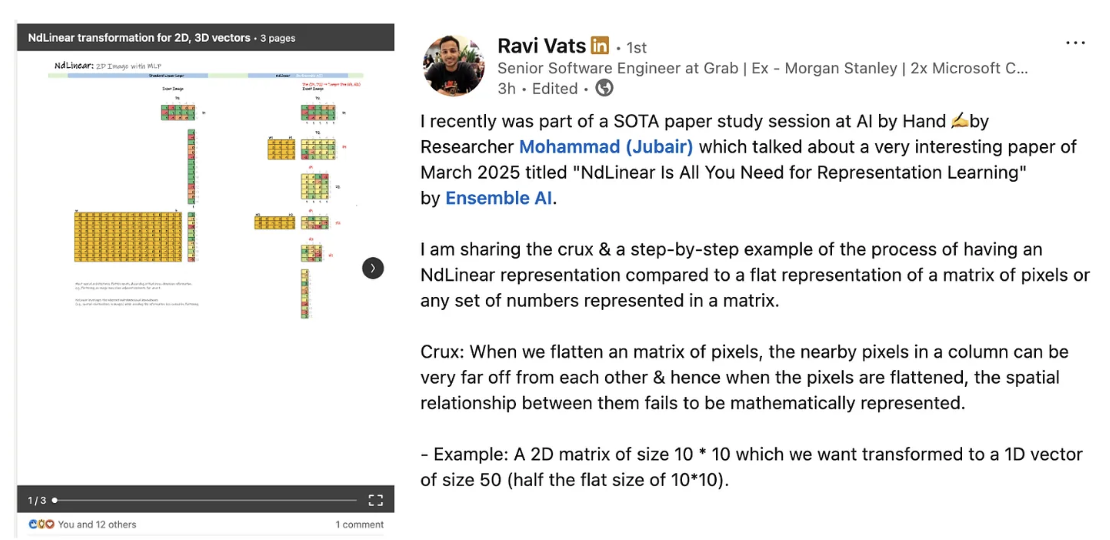Click the document page progress slider
This screenshot has height=540, width=1110.
[x=205, y=500]
